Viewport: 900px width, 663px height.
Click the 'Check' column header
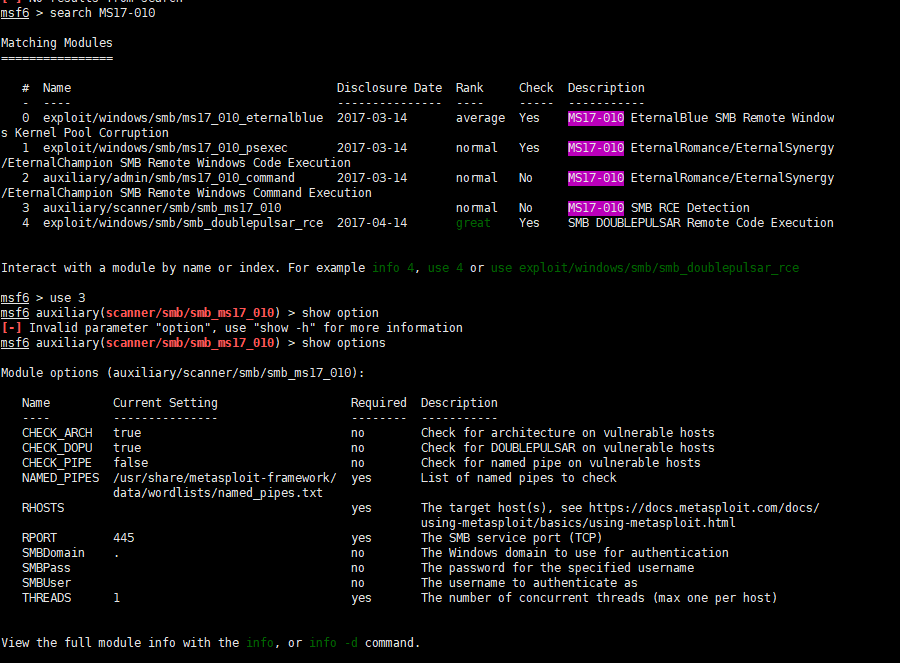536,88
